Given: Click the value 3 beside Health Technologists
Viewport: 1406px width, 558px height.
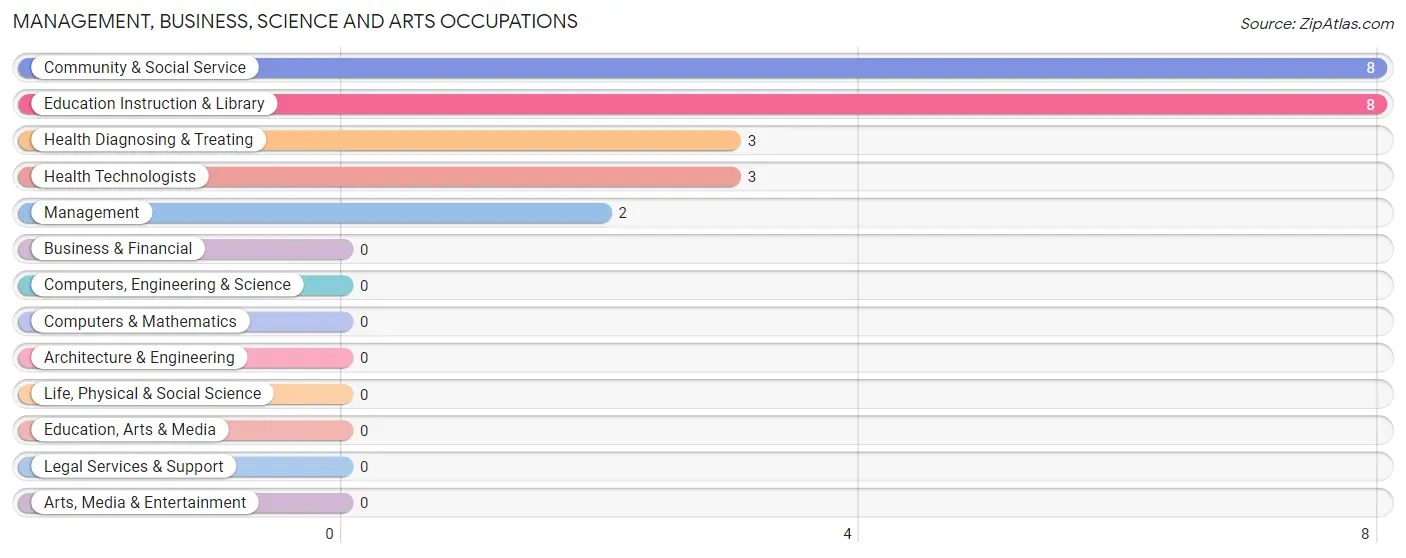Looking at the screenshot, I should point(752,177).
